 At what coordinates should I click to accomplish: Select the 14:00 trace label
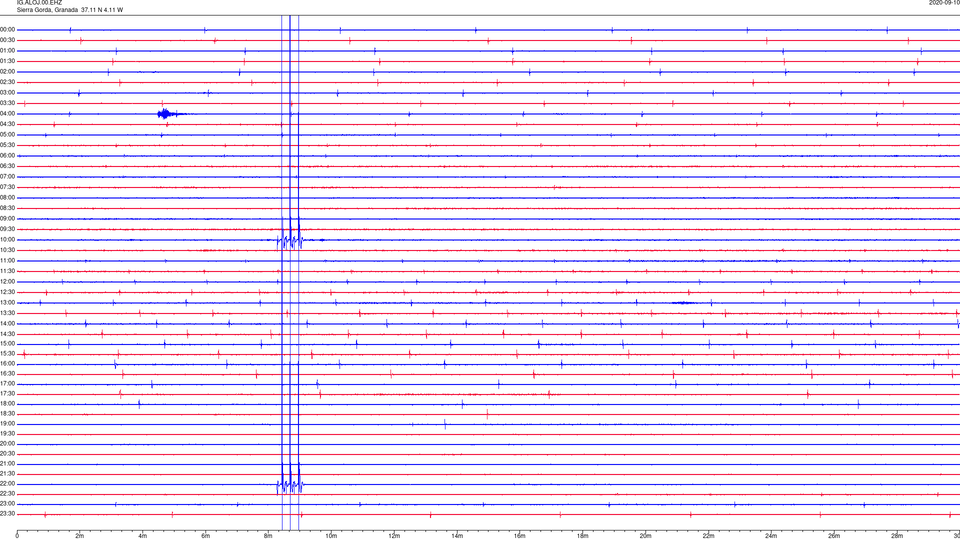pos(8,324)
